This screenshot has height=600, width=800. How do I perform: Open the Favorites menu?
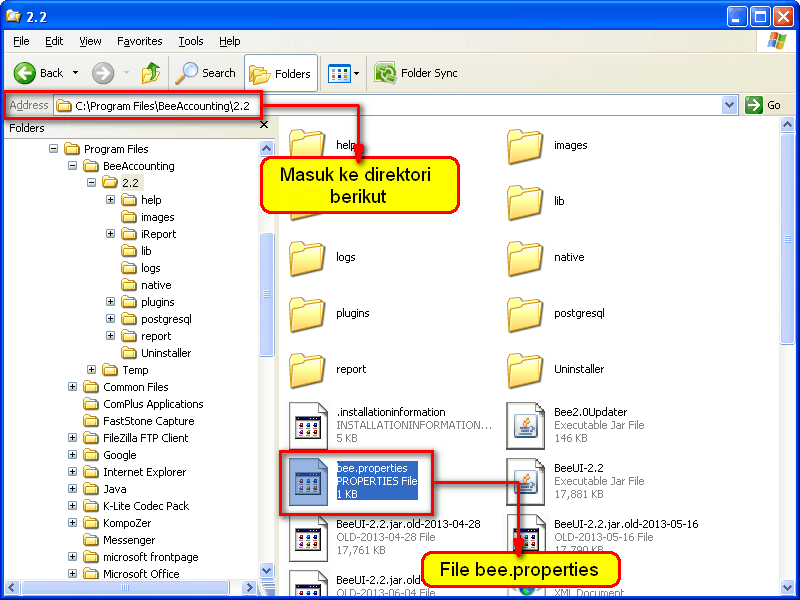(x=139, y=41)
